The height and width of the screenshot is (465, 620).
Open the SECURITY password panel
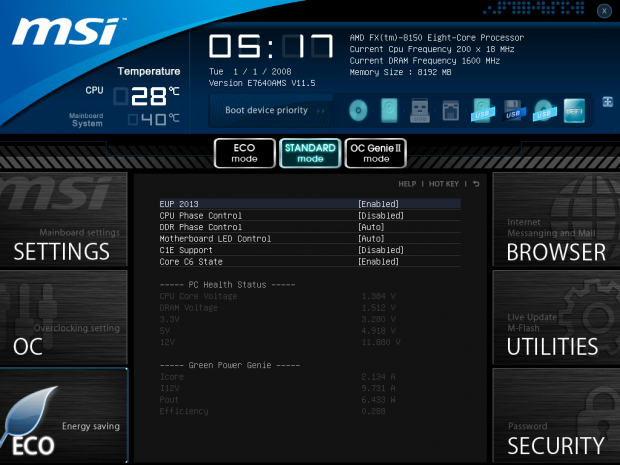click(556, 415)
